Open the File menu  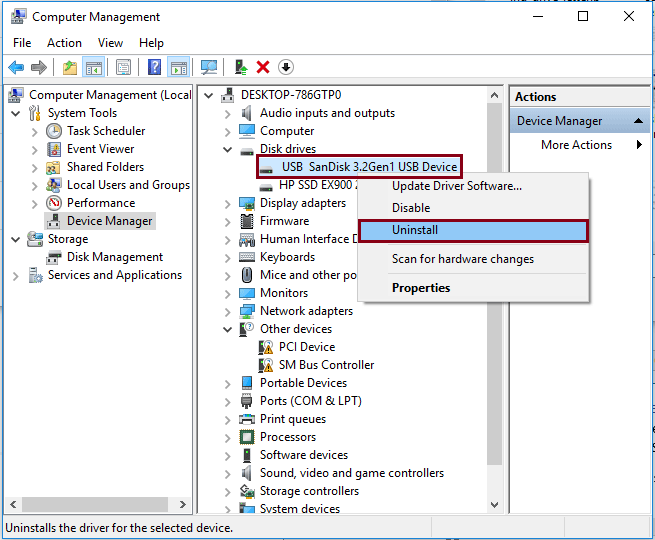pyautogui.click(x=22, y=43)
